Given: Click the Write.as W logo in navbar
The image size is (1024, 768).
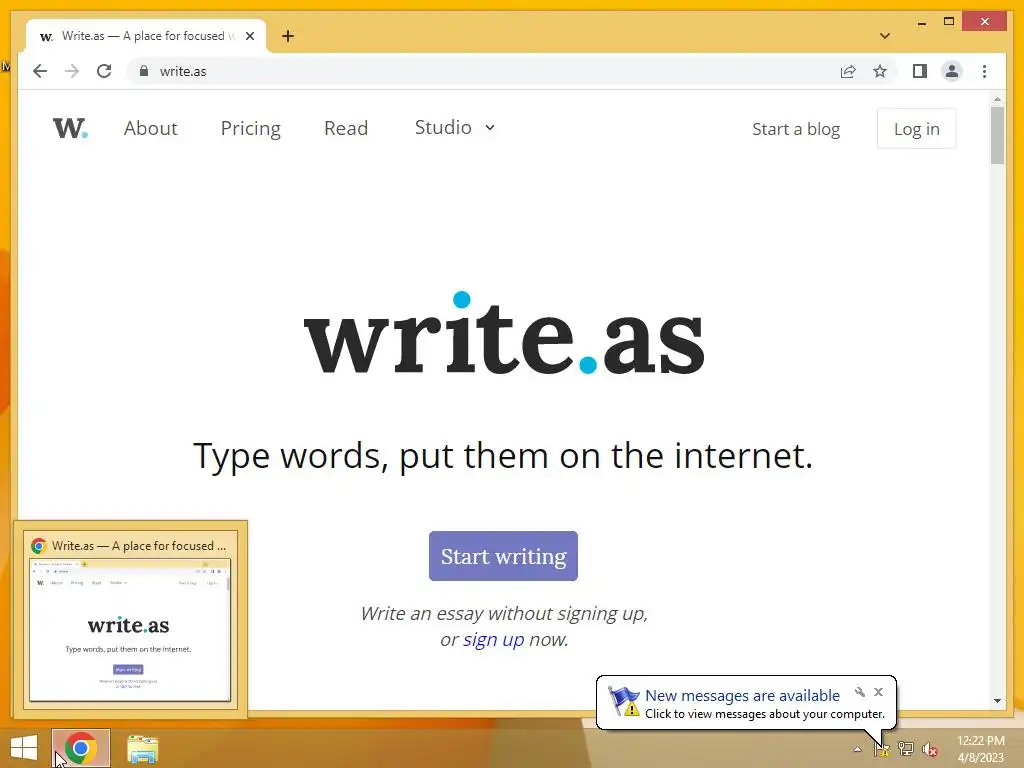Looking at the screenshot, I should coord(70,128).
